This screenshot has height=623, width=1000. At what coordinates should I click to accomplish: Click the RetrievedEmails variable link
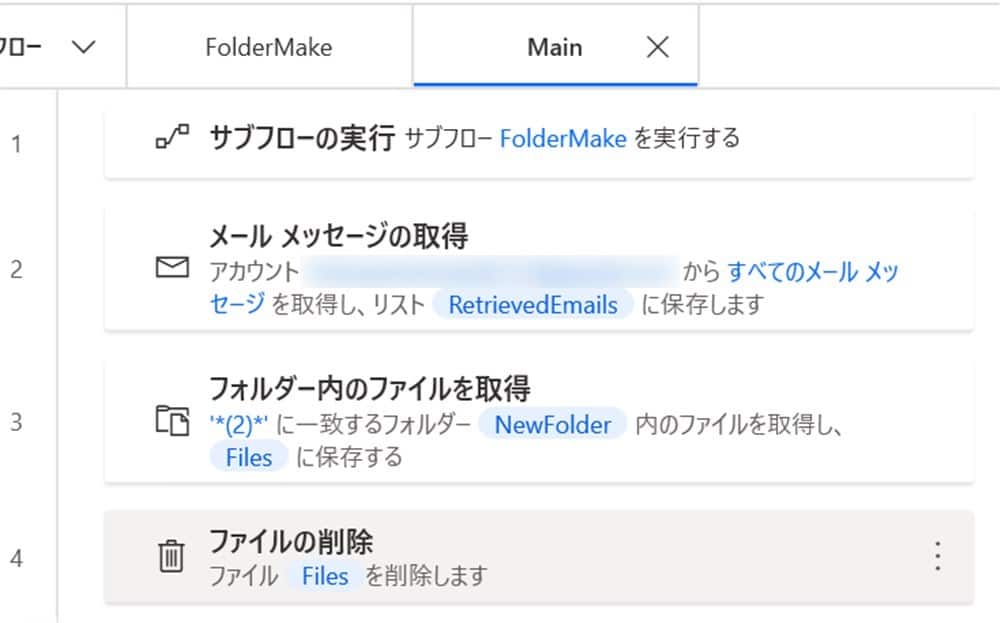click(x=534, y=305)
